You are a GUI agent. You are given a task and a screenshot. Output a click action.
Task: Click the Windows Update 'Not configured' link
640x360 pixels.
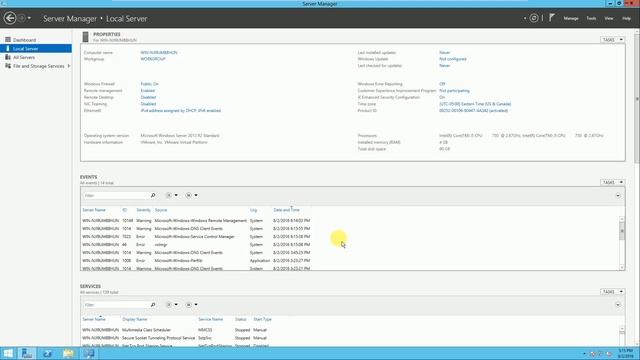453,59
